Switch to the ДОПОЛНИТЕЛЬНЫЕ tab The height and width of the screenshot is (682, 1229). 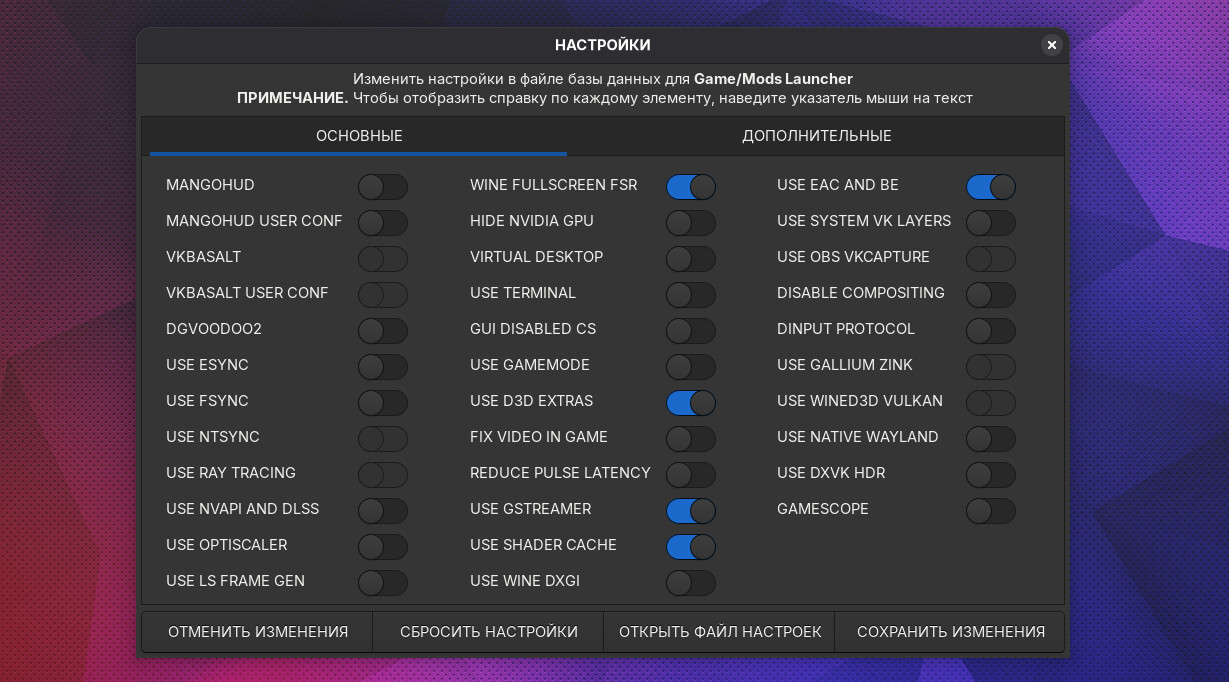point(816,136)
